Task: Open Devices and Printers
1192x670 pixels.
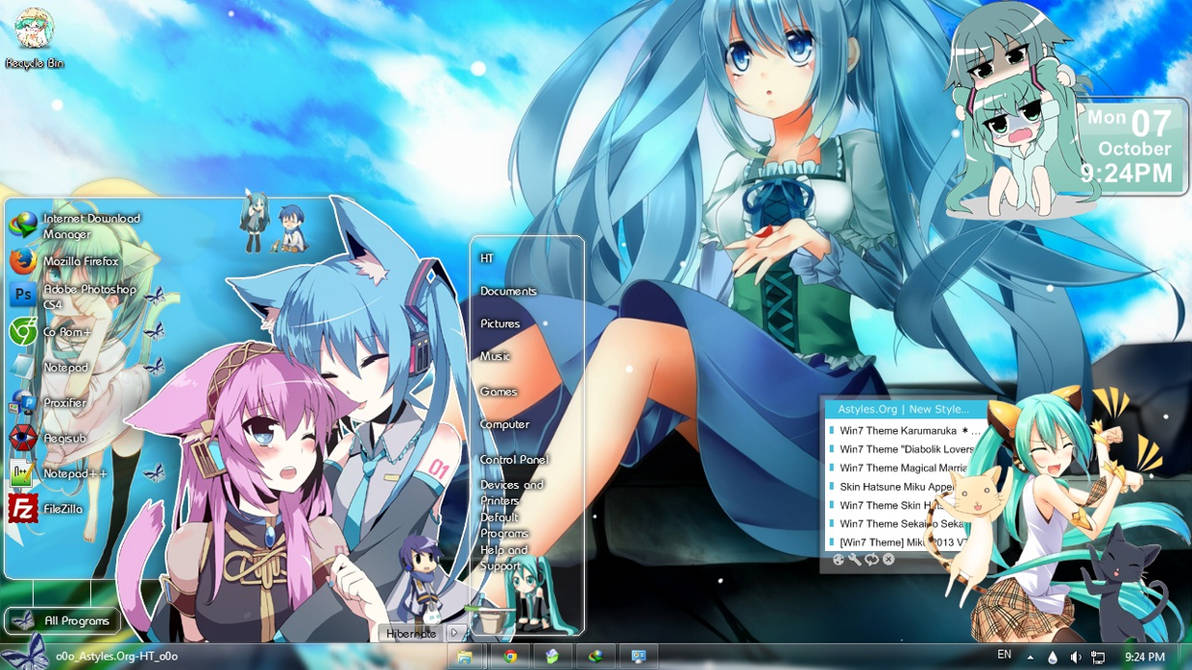Action: pos(512,492)
